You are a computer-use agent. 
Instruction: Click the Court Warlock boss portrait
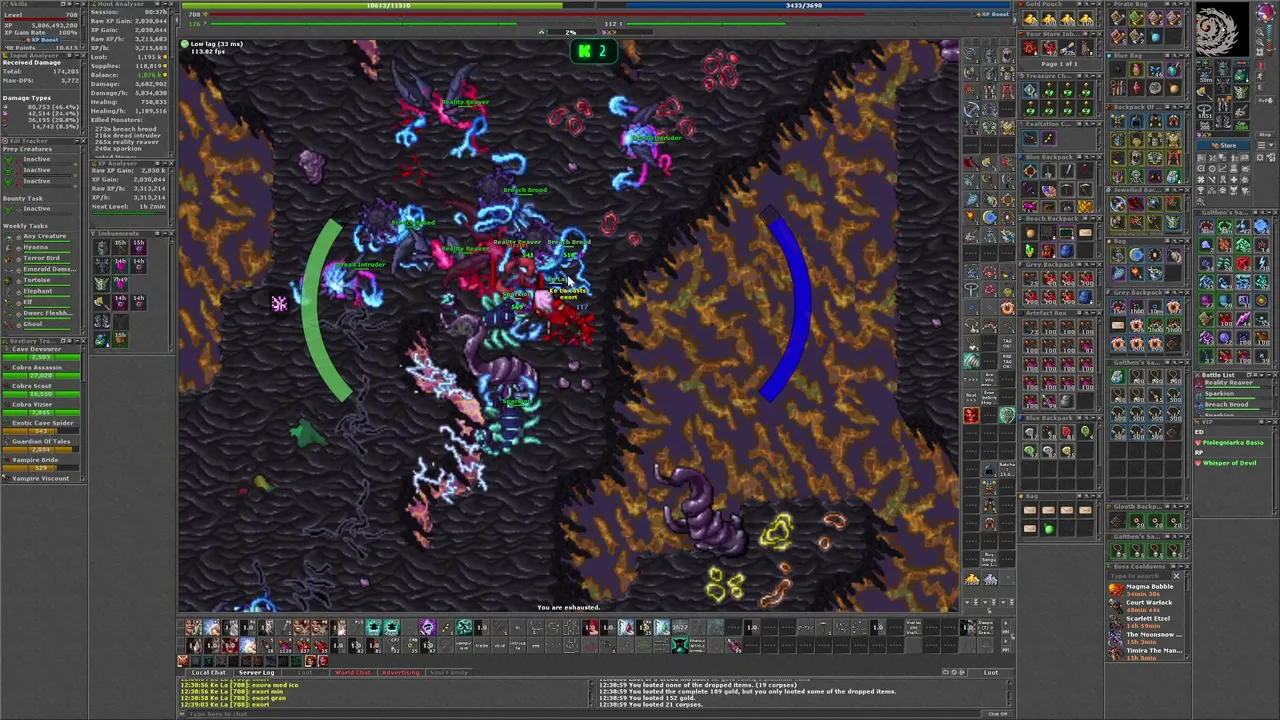click(1116, 605)
